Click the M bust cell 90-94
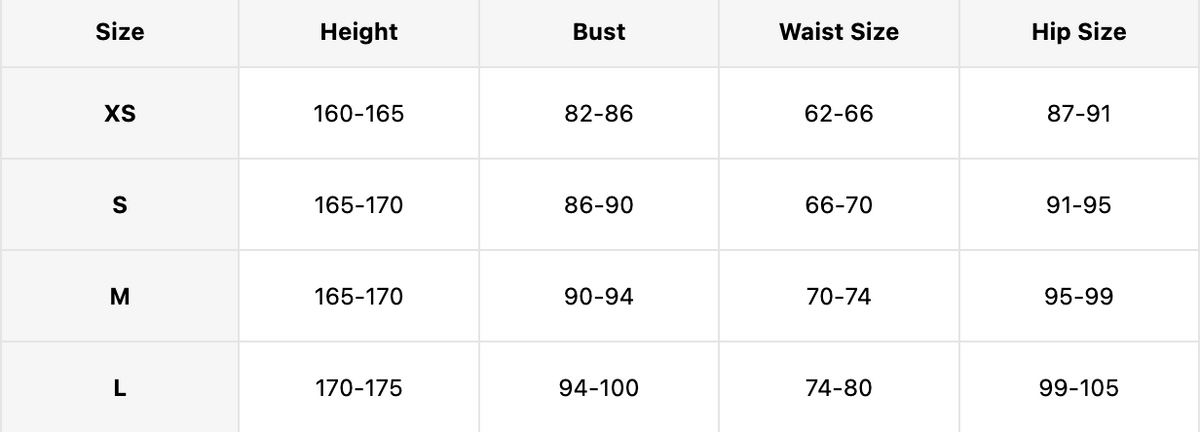This screenshot has height=432, width=1200. pos(599,297)
